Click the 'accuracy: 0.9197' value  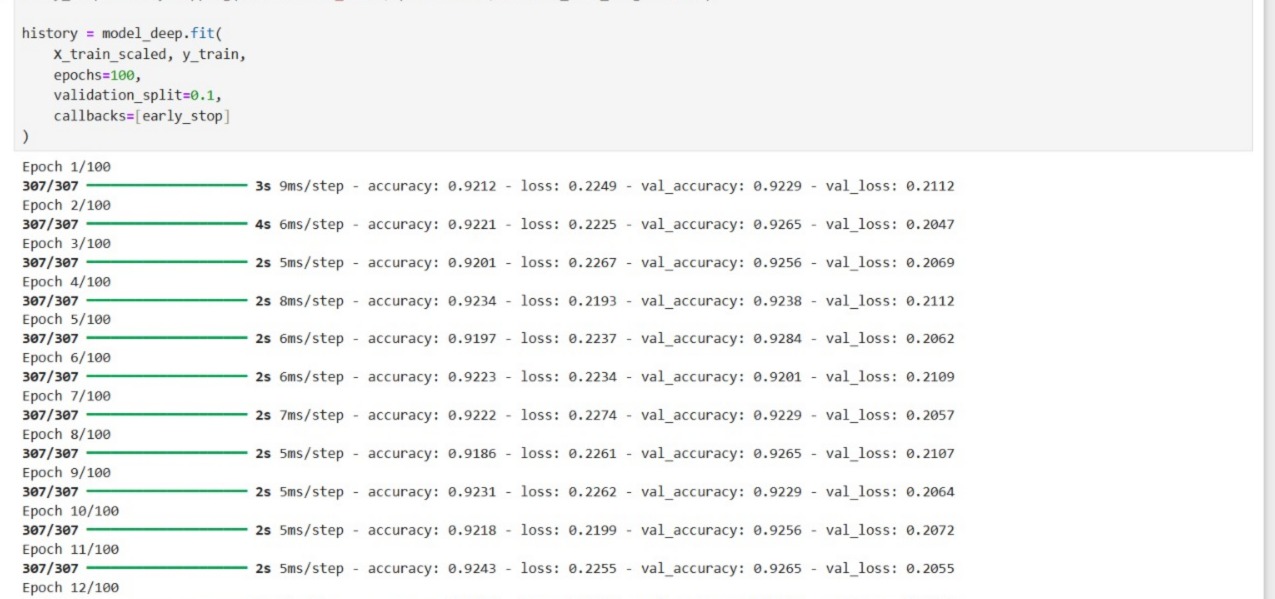[x=432, y=339]
